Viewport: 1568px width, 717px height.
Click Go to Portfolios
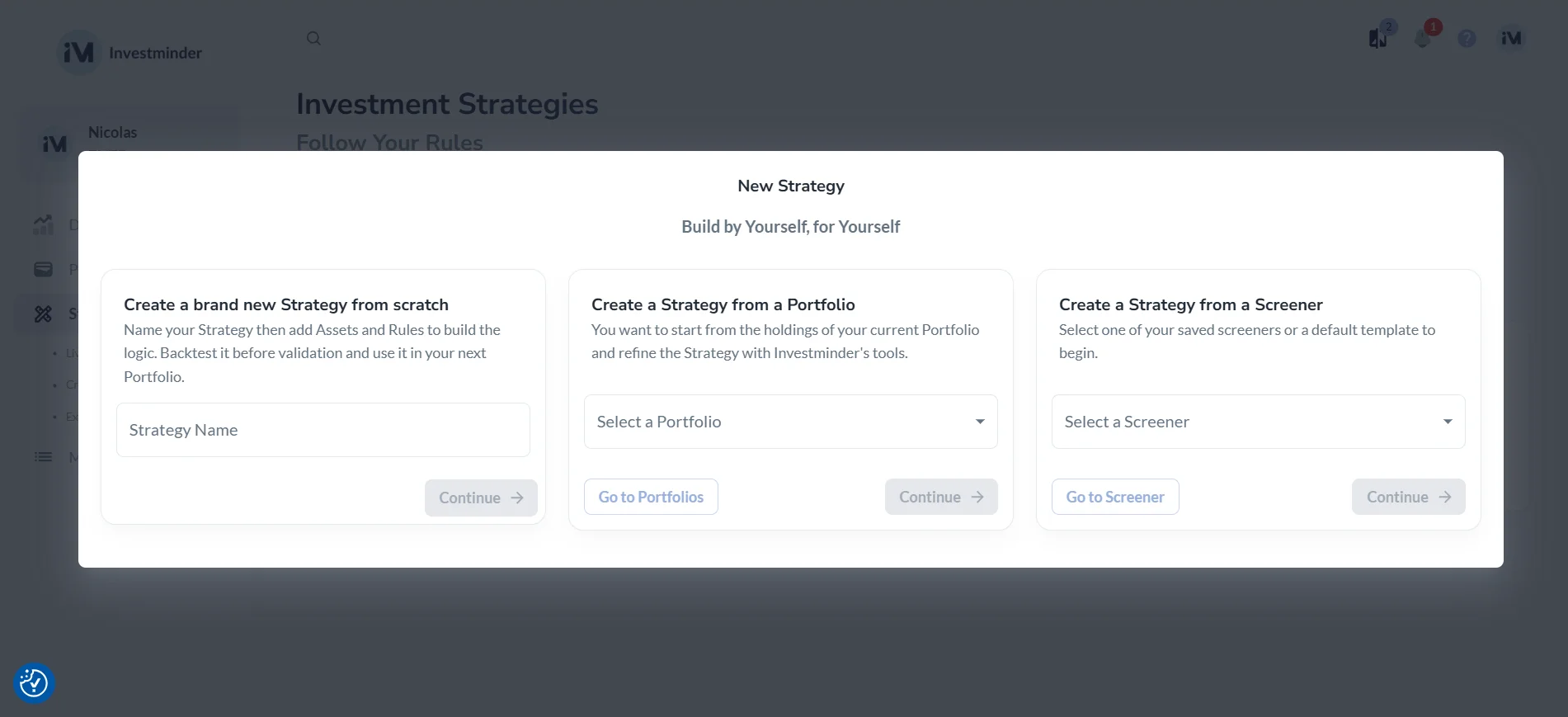[x=650, y=497]
